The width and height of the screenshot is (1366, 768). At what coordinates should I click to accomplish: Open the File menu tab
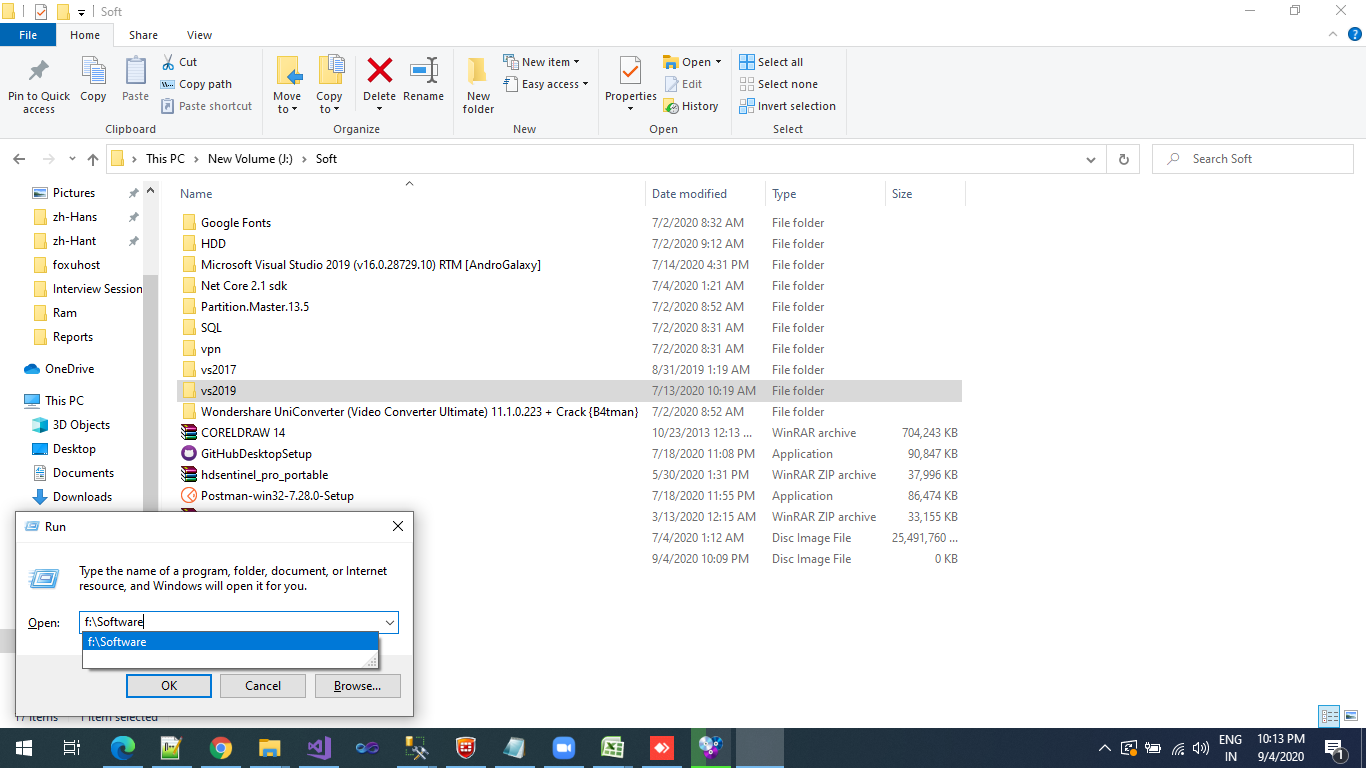(28, 35)
